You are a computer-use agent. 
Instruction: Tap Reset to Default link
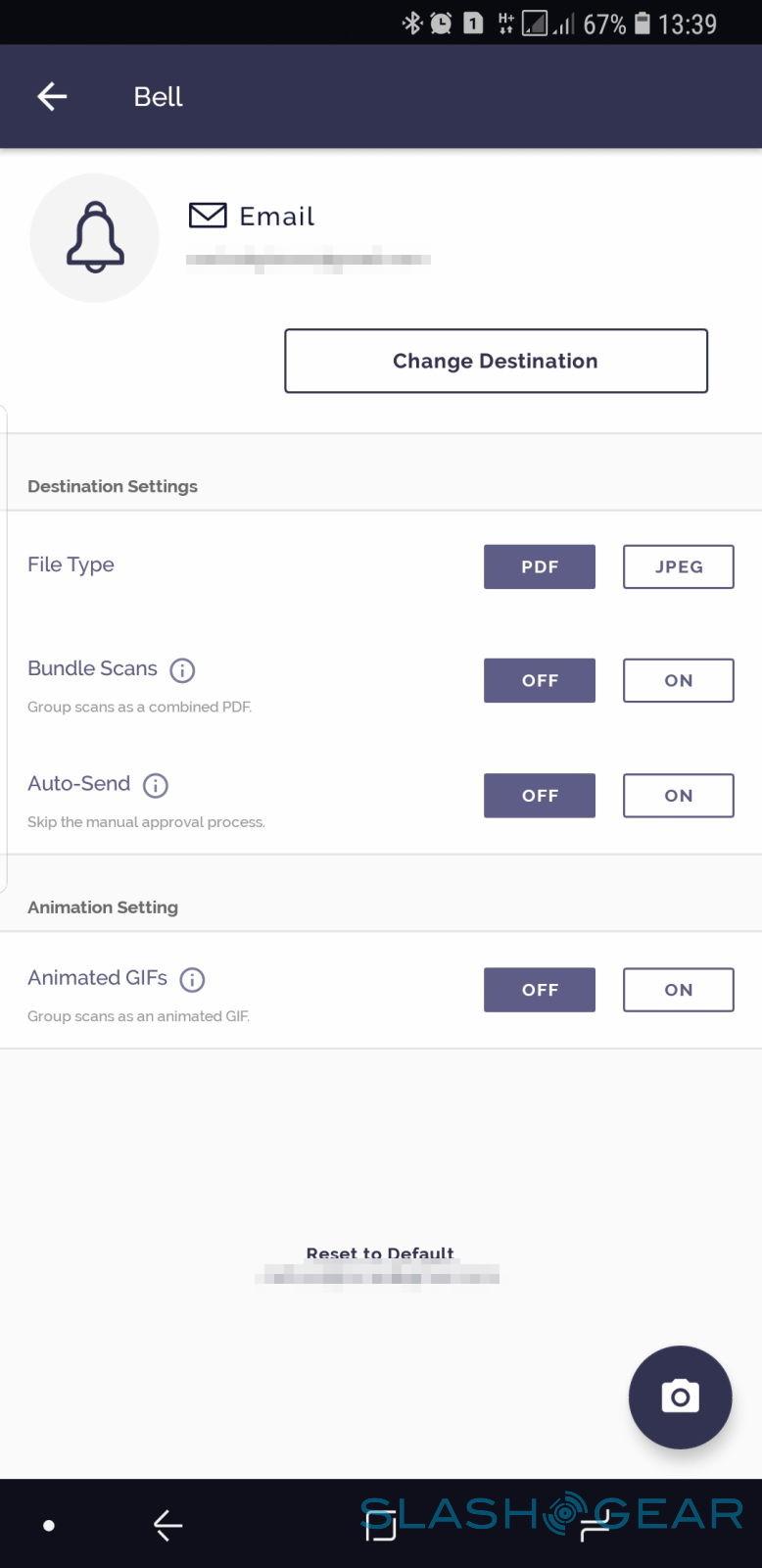(380, 1253)
